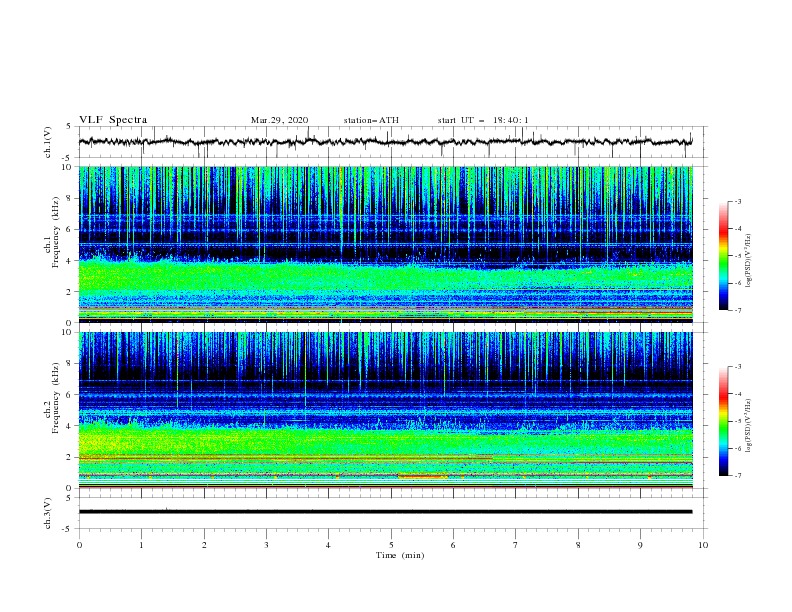Select the date "Mar.29, 2020" in header
Image resolution: width=792 pixels, height=612 pixels.
[x=279, y=120]
